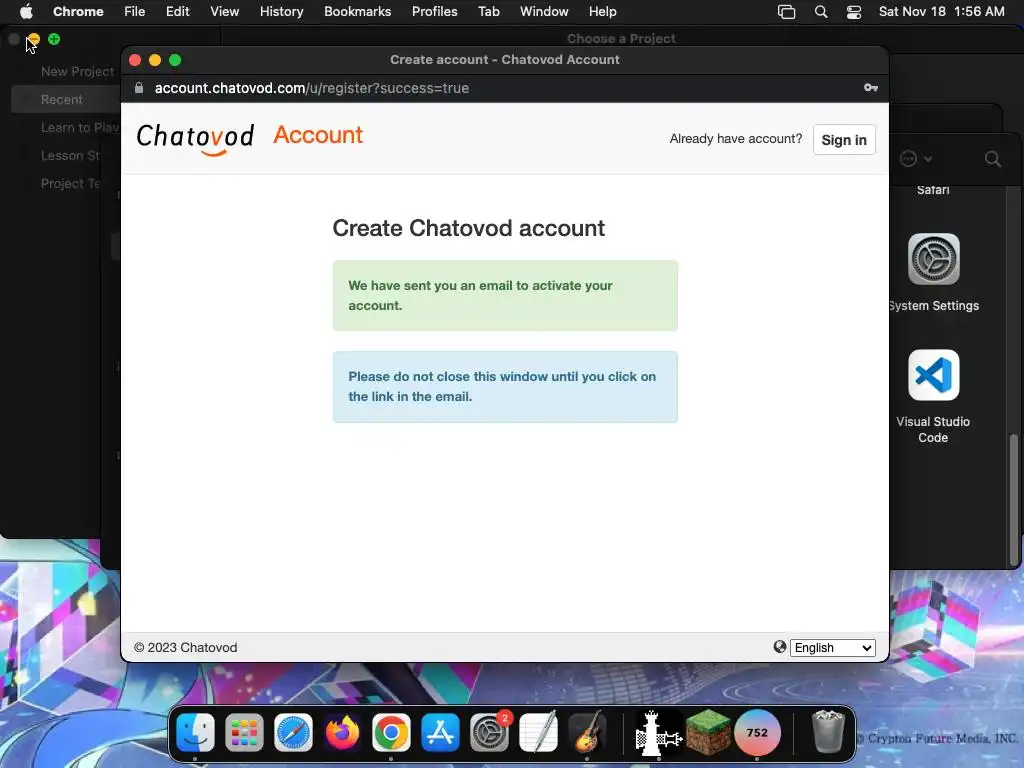Launch Safari compass icon in dock

coord(293,732)
